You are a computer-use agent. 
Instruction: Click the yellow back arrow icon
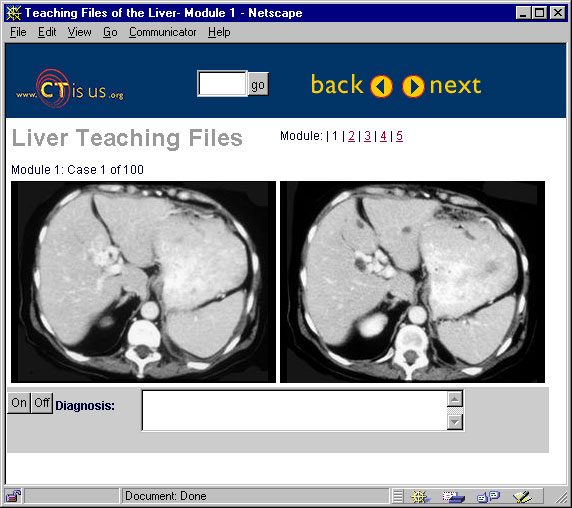coord(381,86)
